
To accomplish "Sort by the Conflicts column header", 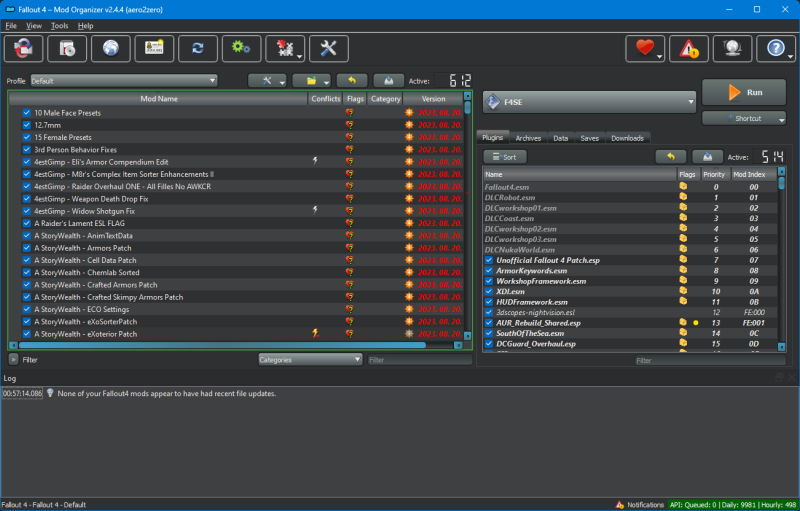I will coord(326,99).
